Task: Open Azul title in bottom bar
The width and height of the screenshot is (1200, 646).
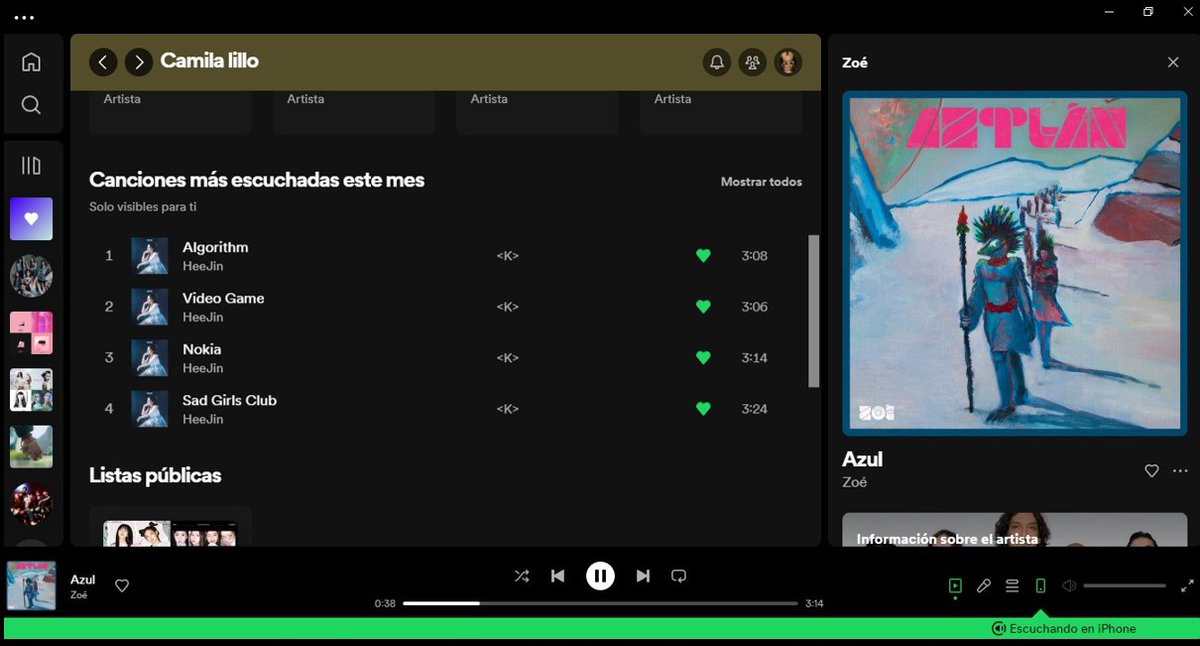Action: coord(83,579)
